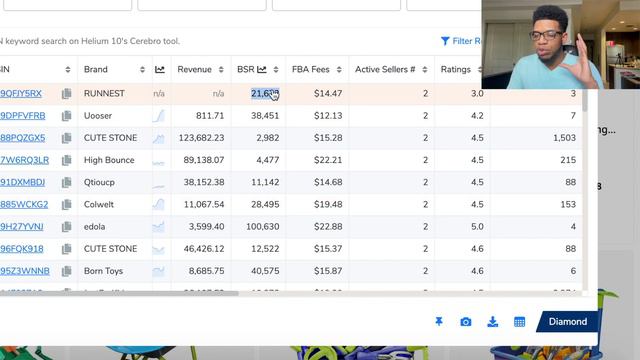640x360 pixels.
Task: Select the highlighted BSR value for RUNNEST
Action: (265, 93)
